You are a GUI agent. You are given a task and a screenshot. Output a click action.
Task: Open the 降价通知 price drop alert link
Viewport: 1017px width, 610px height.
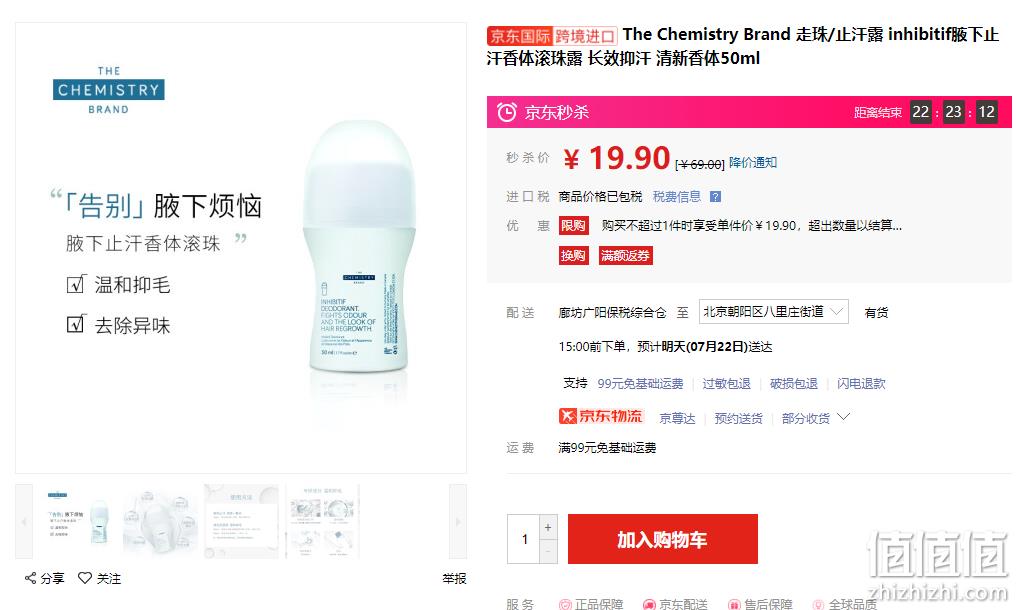pos(753,162)
